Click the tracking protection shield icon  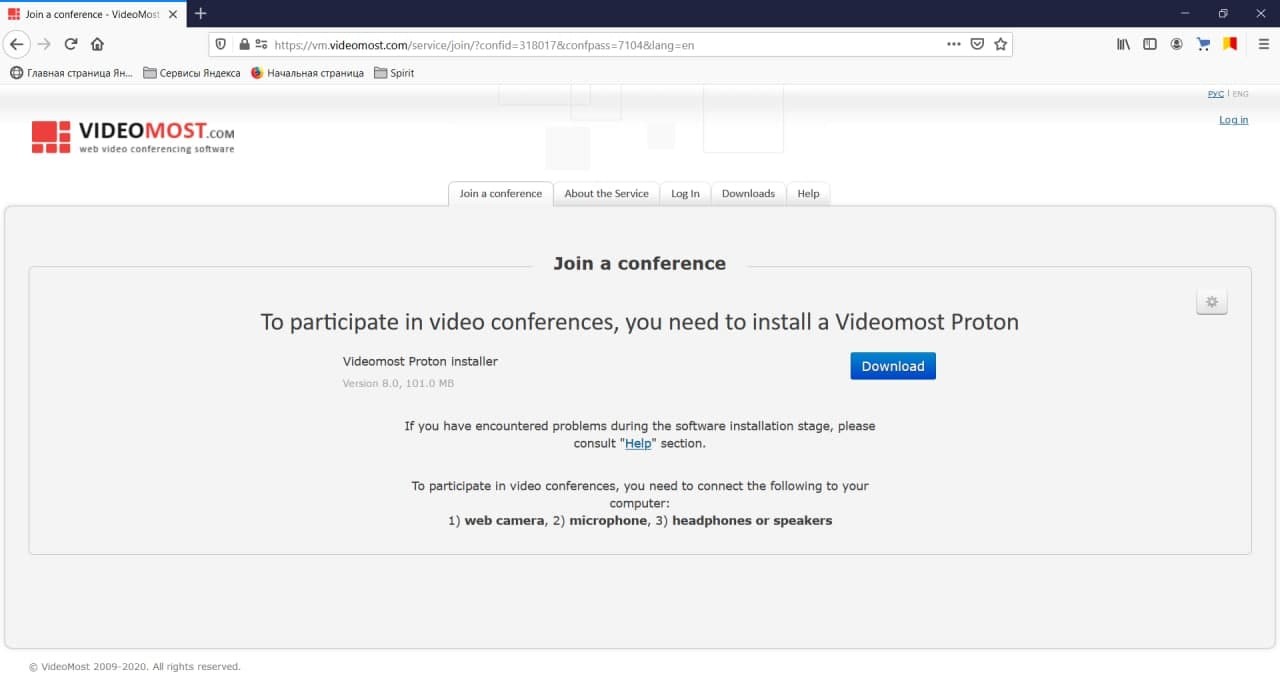click(222, 44)
